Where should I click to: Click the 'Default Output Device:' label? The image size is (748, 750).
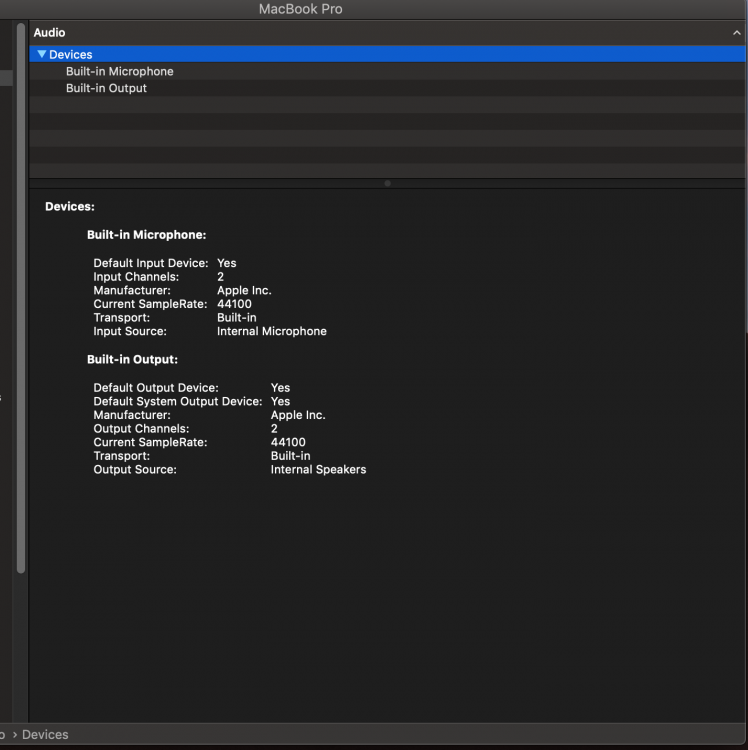pyautogui.click(x=156, y=387)
